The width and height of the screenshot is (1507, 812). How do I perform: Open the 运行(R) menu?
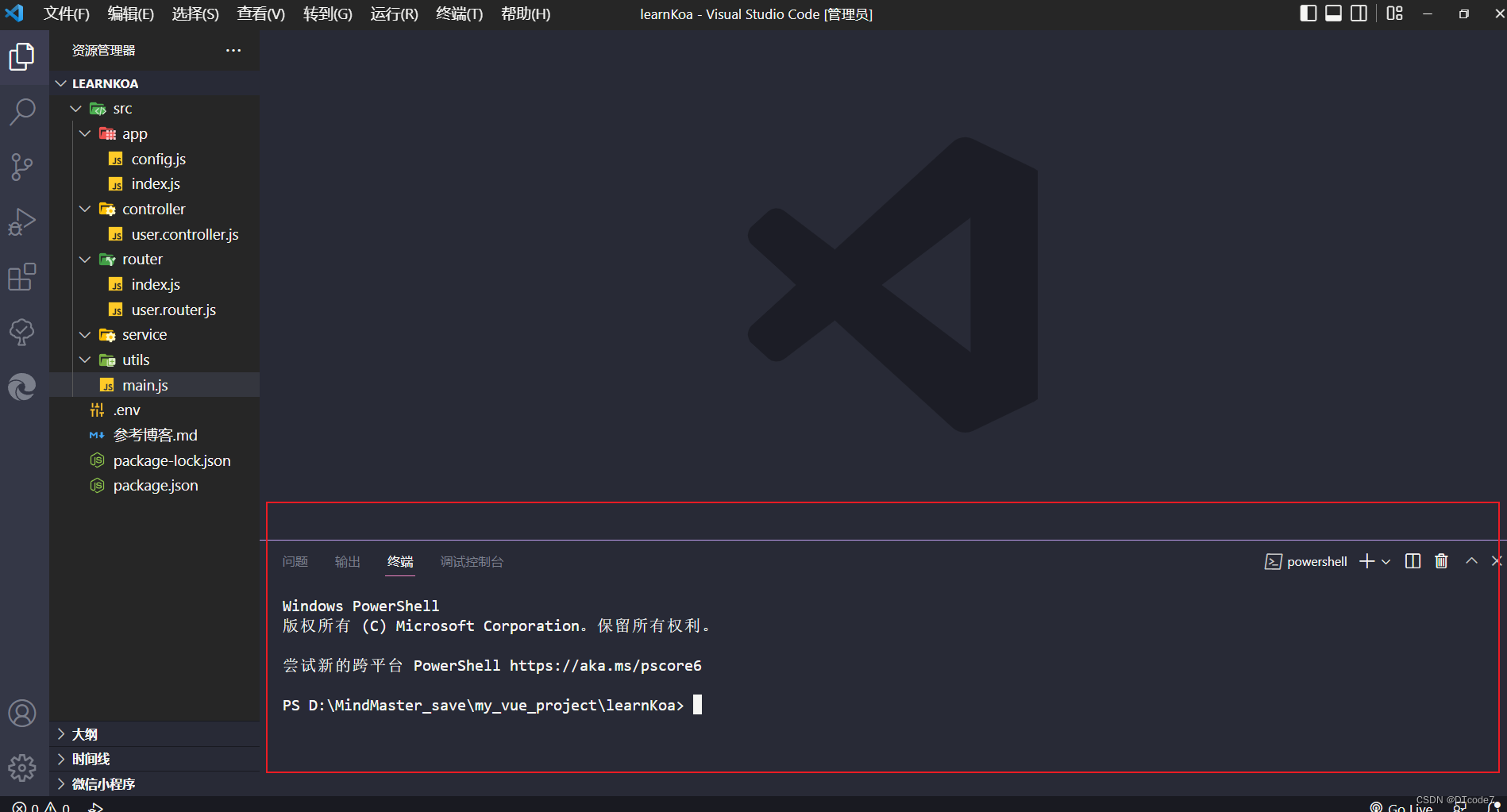coord(394,13)
